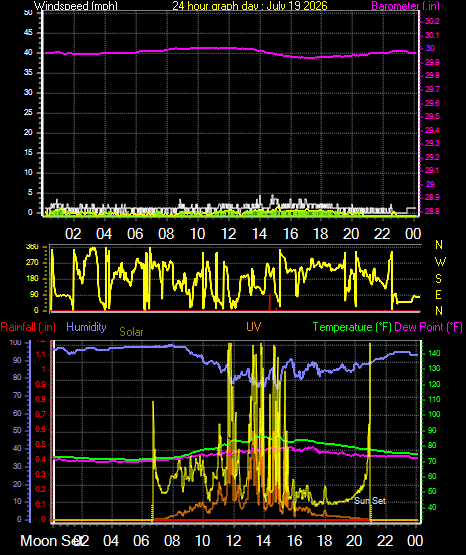Click barometer scale value '30.2'
Screen dimensions: 466x555
[432, 21]
